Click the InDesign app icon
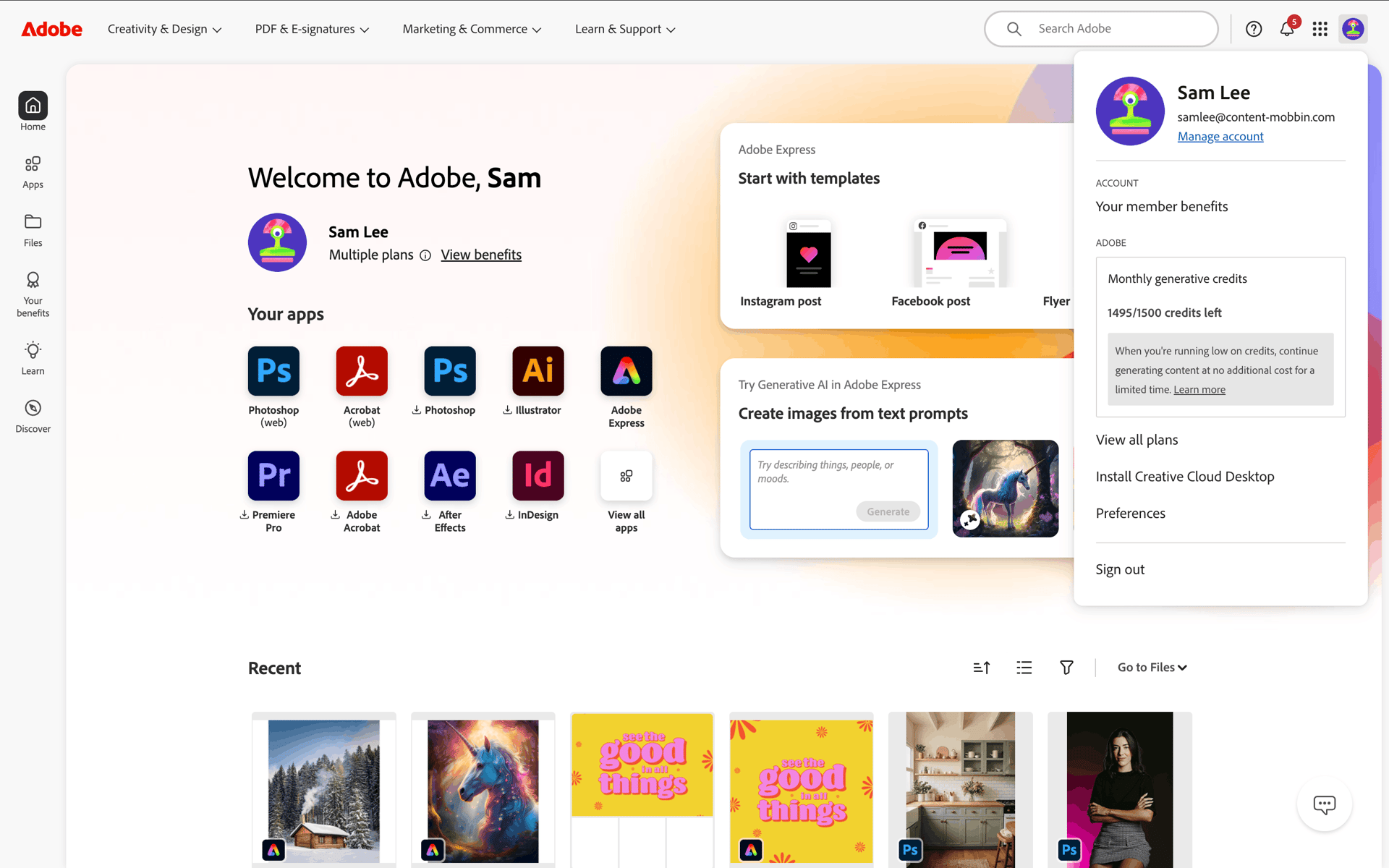Viewport: 1389px width, 868px height. point(538,476)
